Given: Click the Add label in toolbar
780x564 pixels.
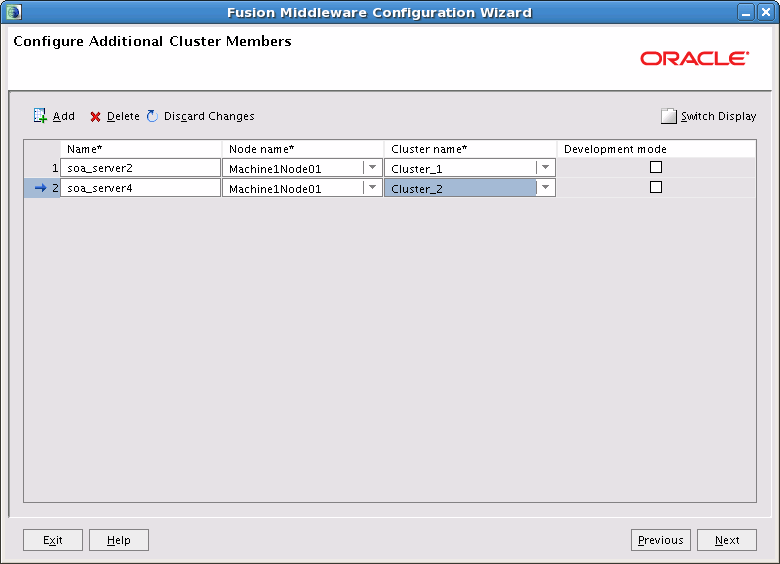Looking at the screenshot, I should (64, 116).
